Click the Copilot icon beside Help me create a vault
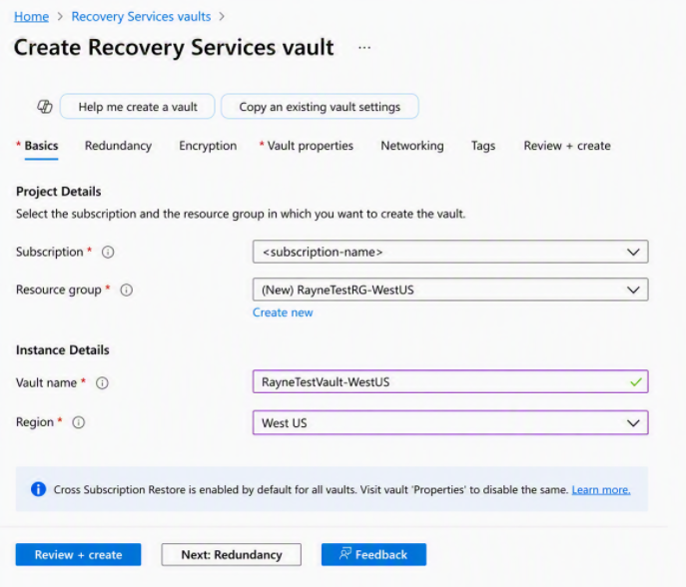 (45, 106)
